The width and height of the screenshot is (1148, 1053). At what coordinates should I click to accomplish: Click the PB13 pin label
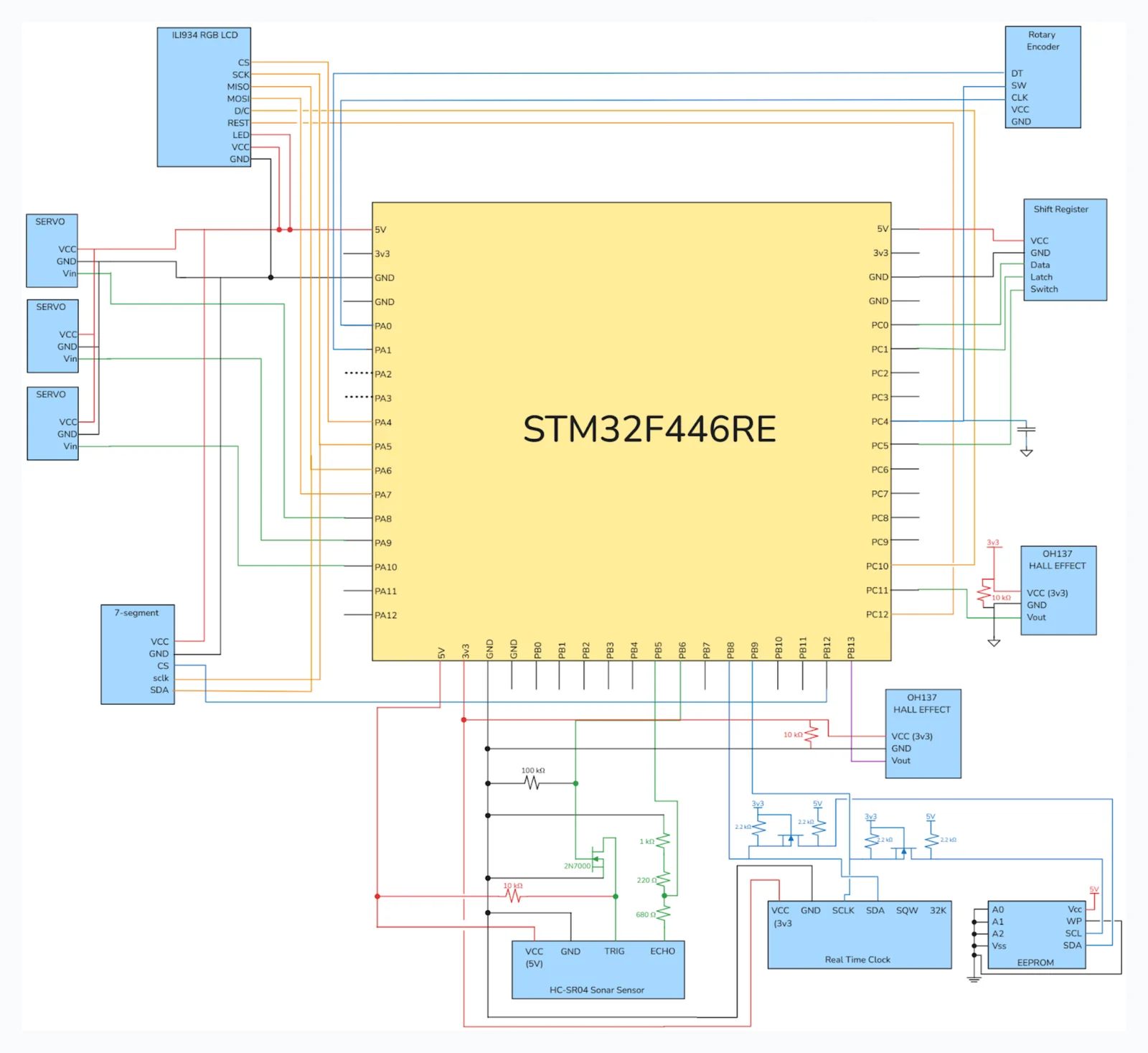[x=851, y=647]
